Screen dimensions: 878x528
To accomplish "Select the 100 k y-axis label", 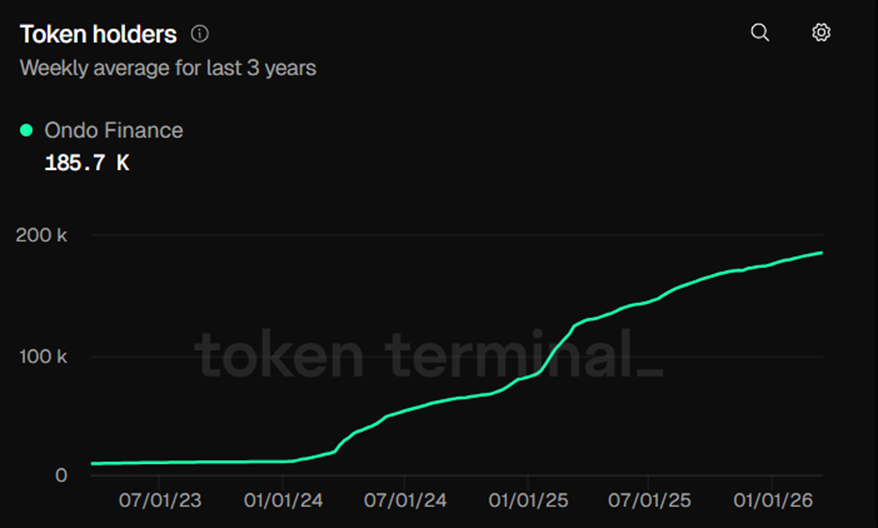I will pos(42,356).
